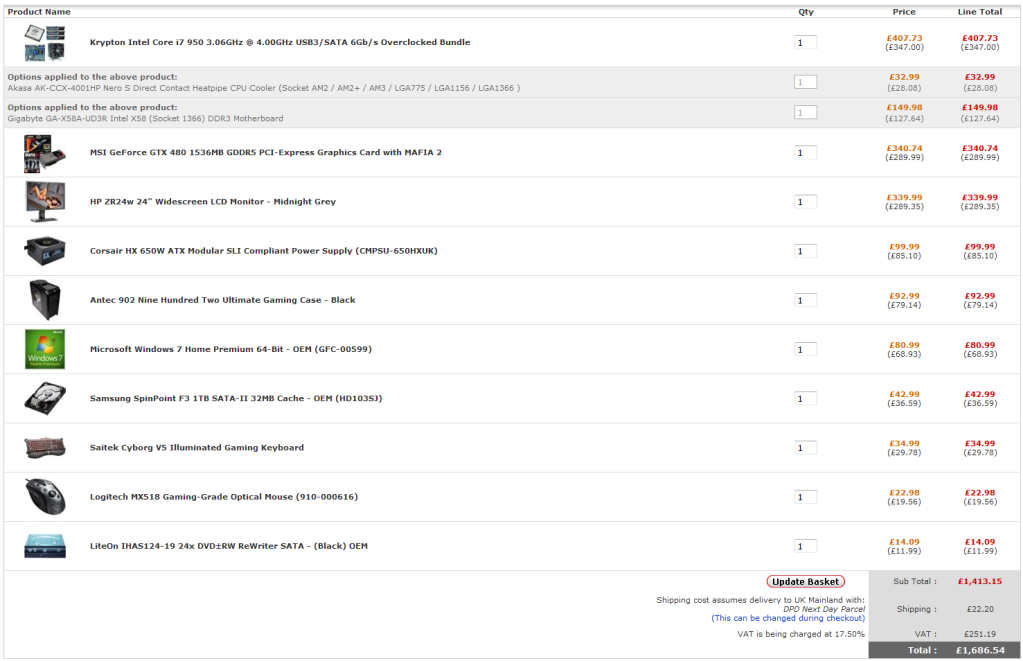This screenshot has height=661, width=1023.
Task: Focus the quantity field for the Akasa CPU cooler
Action: [806, 82]
